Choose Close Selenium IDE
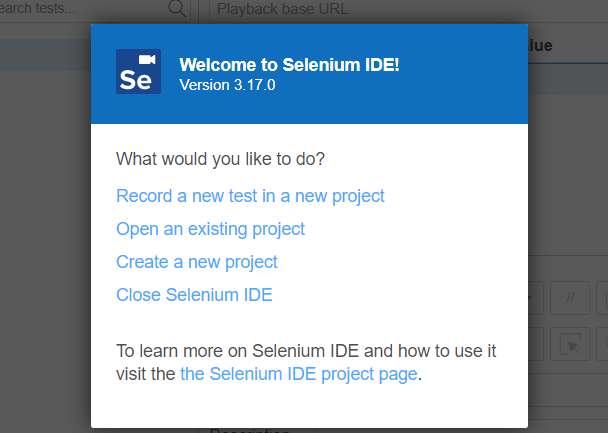 click(x=194, y=295)
